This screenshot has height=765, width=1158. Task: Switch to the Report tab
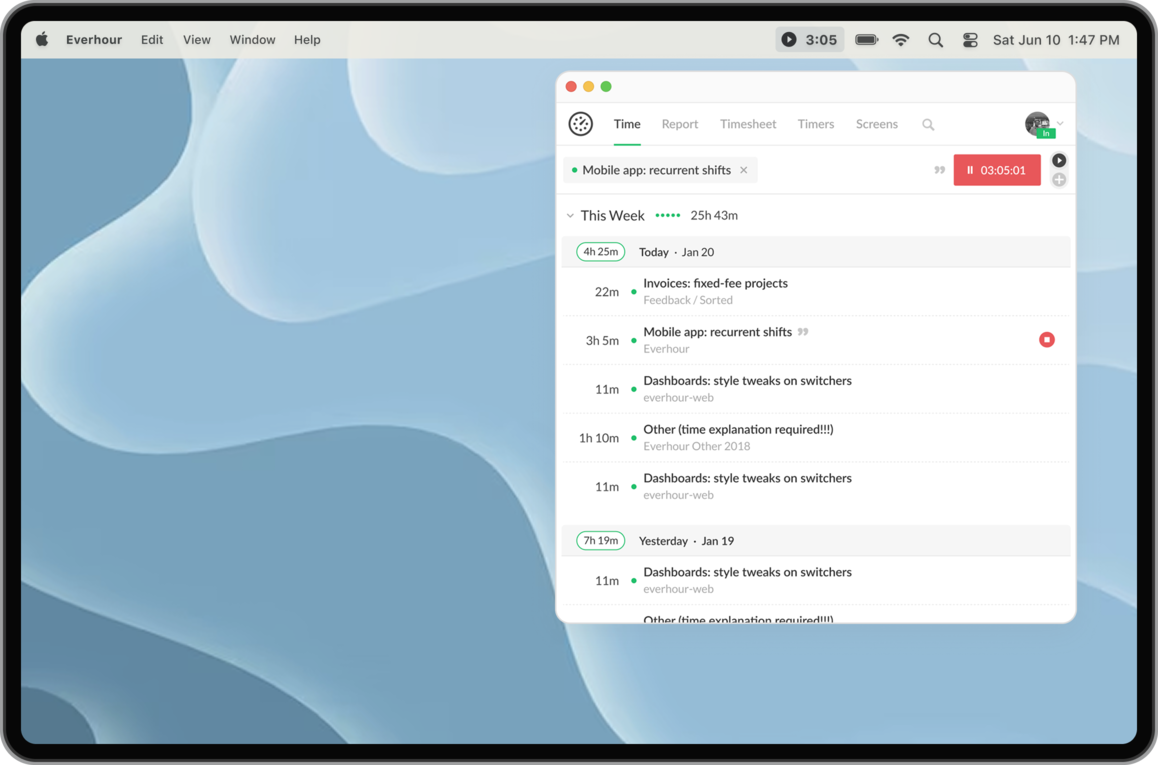tap(680, 123)
